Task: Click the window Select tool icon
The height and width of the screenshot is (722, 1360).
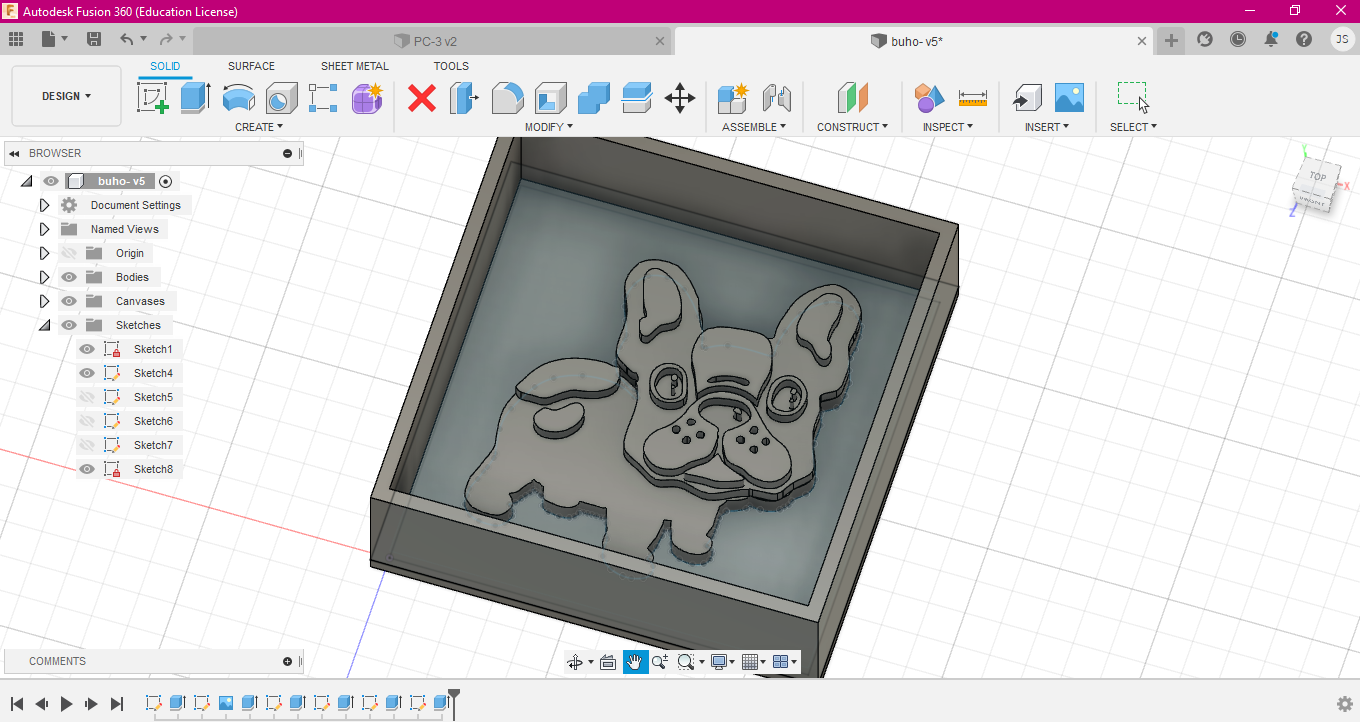Action: 1133,98
